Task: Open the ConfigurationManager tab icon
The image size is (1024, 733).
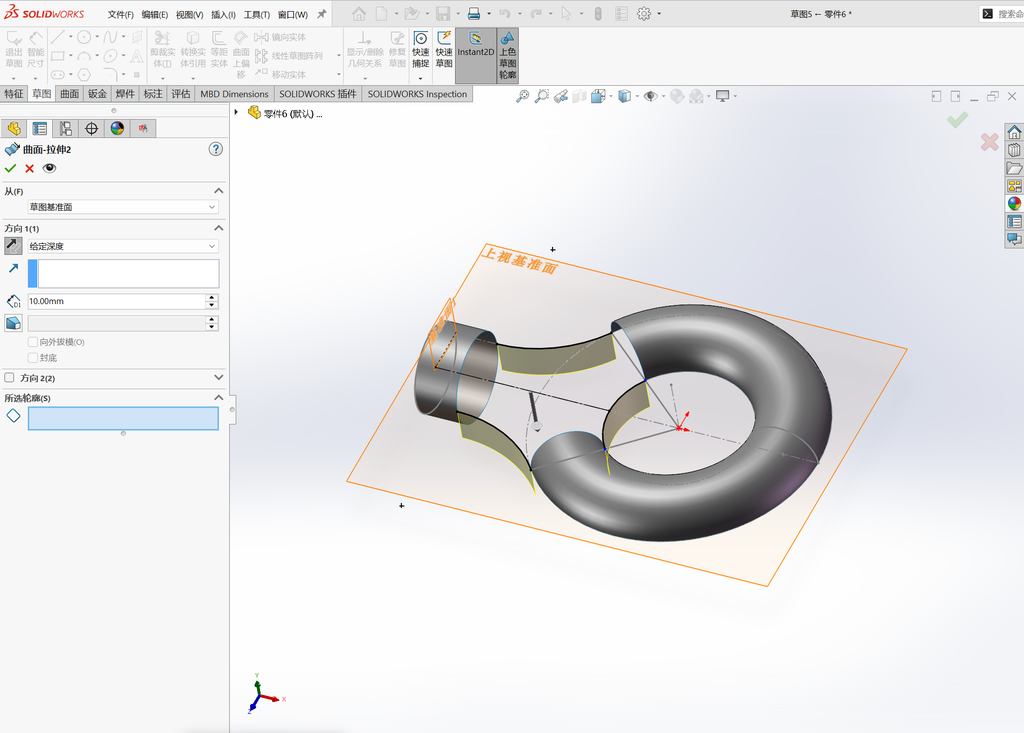Action: (65, 129)
